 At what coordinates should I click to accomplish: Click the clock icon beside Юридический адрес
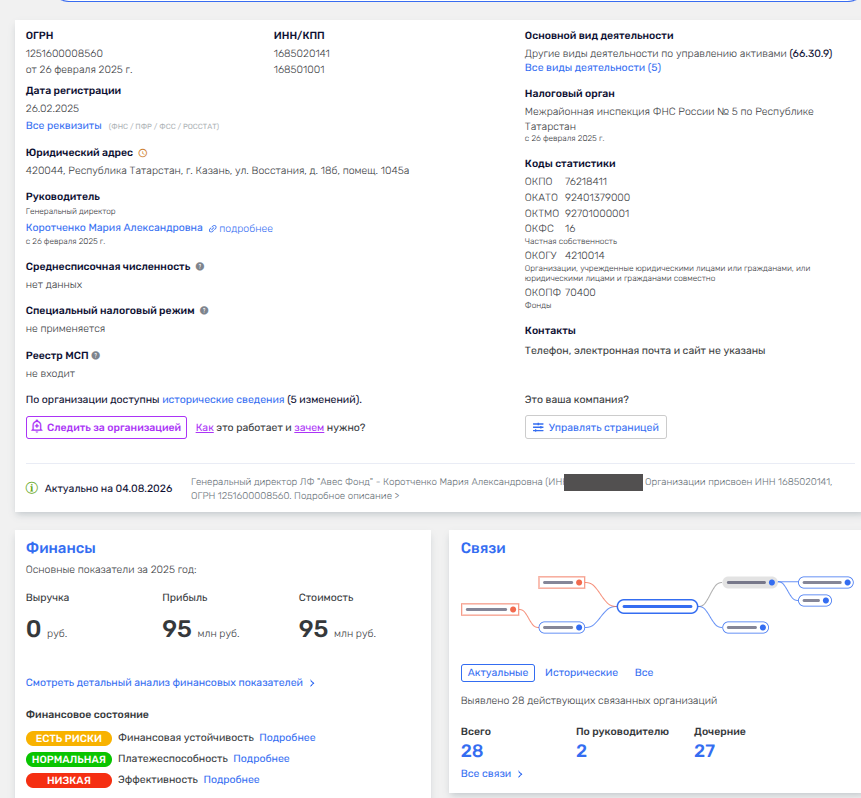(x=143, y=153)
